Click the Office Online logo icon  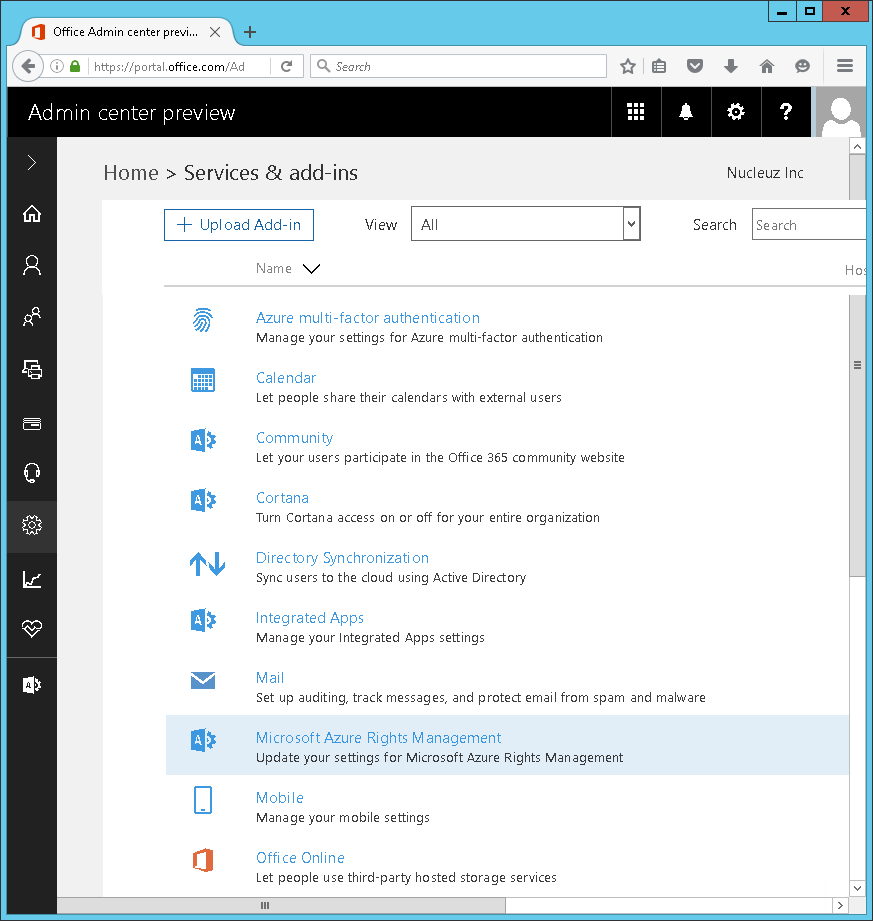(203, 860)
